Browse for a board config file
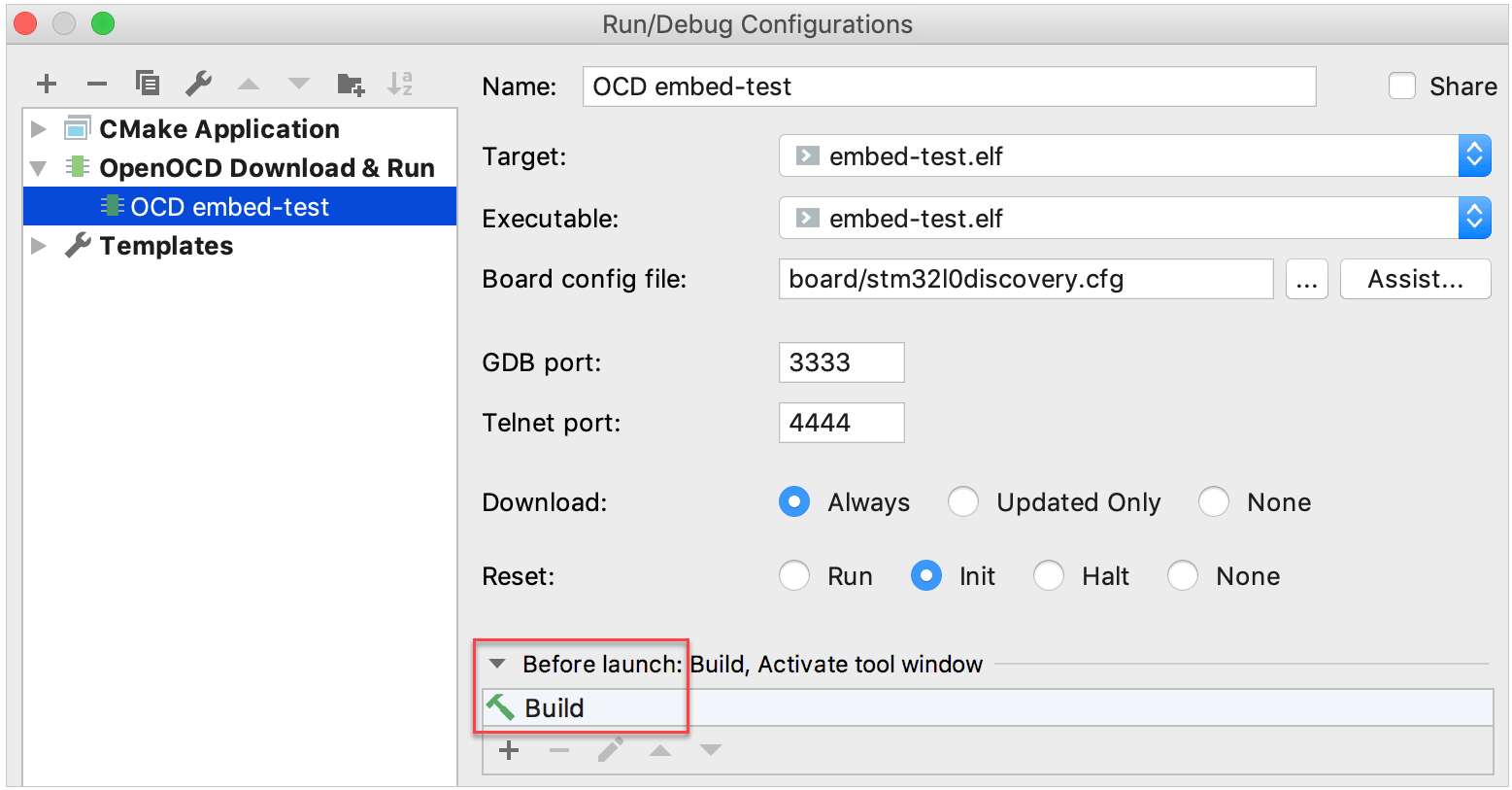The height and width of the screenshot is (790, 1512). [x=1306, y=279]
